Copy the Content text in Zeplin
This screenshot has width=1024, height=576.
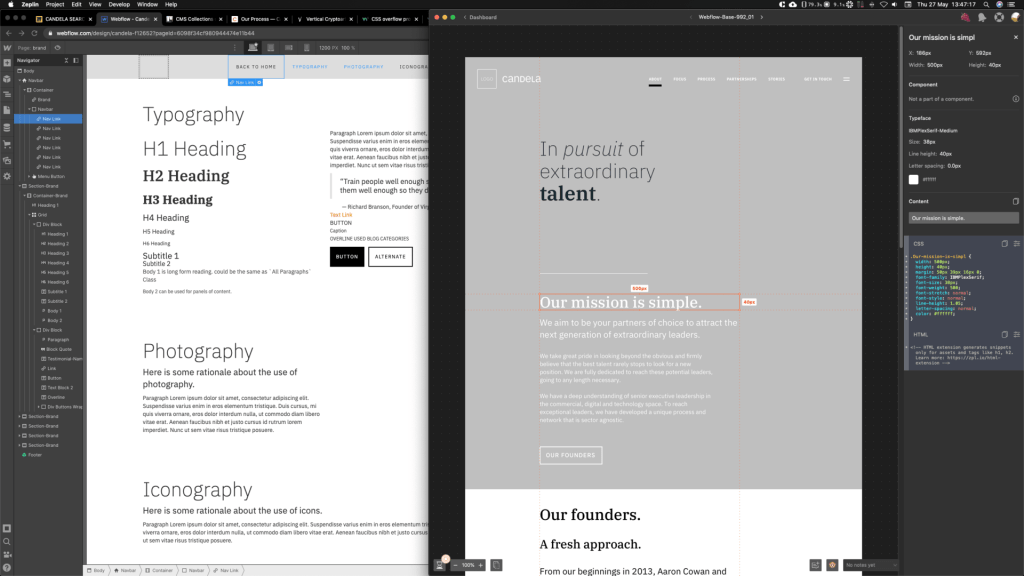[1016, 201]
